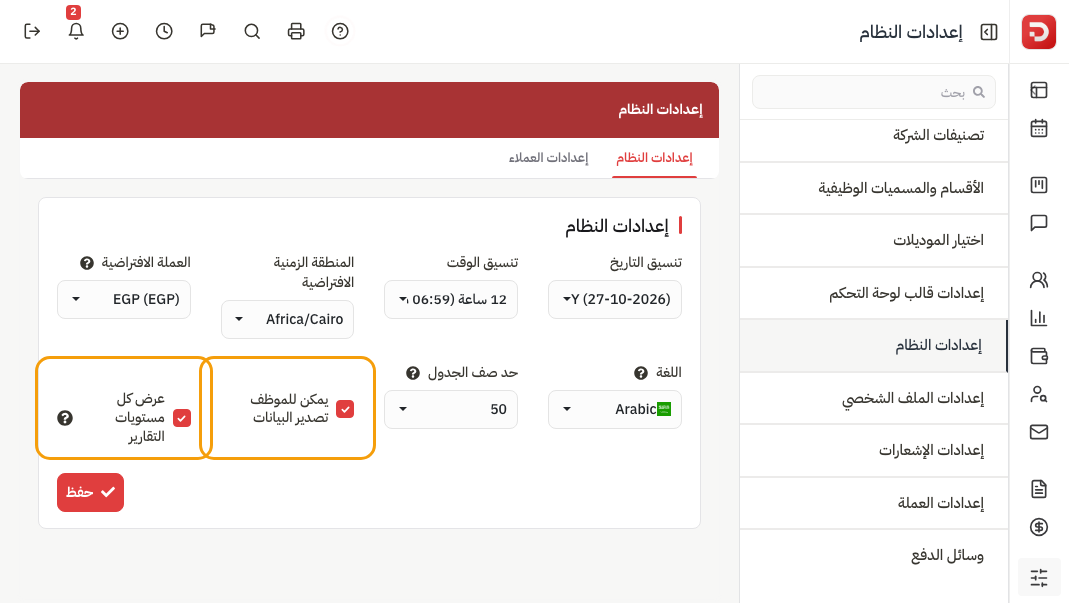The height and width of the screenshot is (603, 1069).
Task: Open إعدادات الملف الشخصي menu item
Action: 874,398
